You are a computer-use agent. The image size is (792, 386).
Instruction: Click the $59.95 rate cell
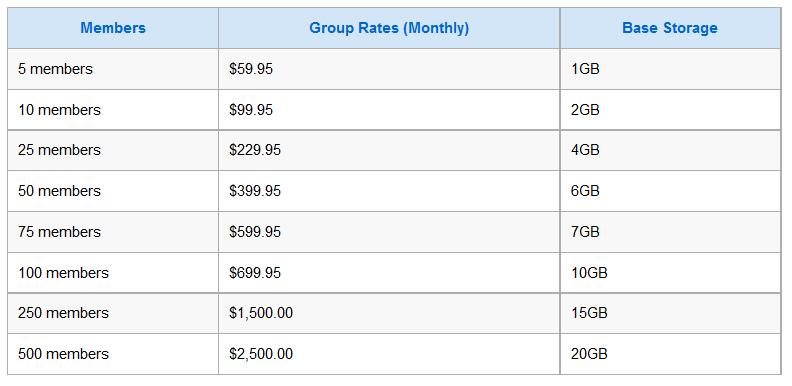(389, 69)
